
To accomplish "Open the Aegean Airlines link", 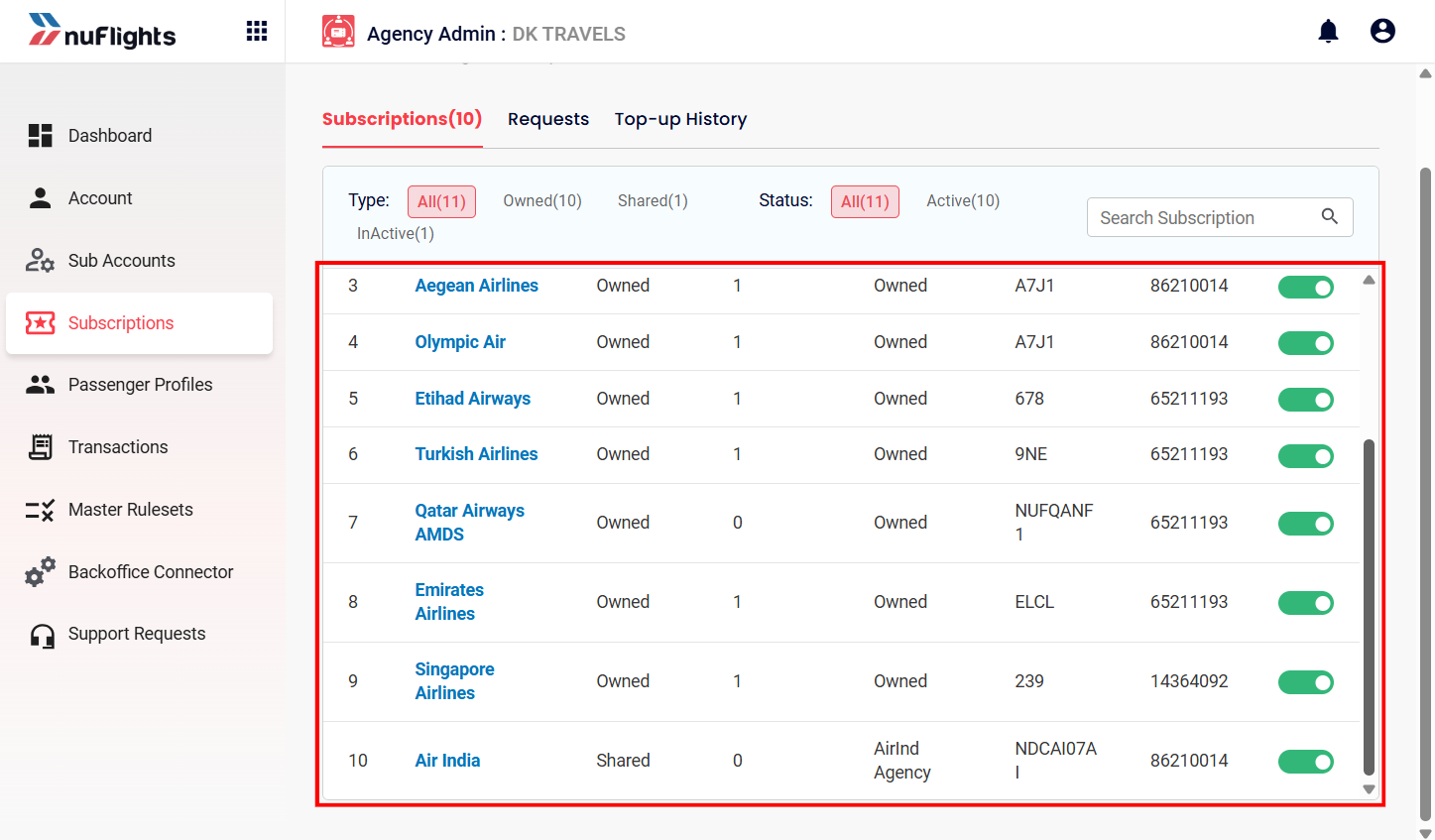I will click(x=476, y=286).
